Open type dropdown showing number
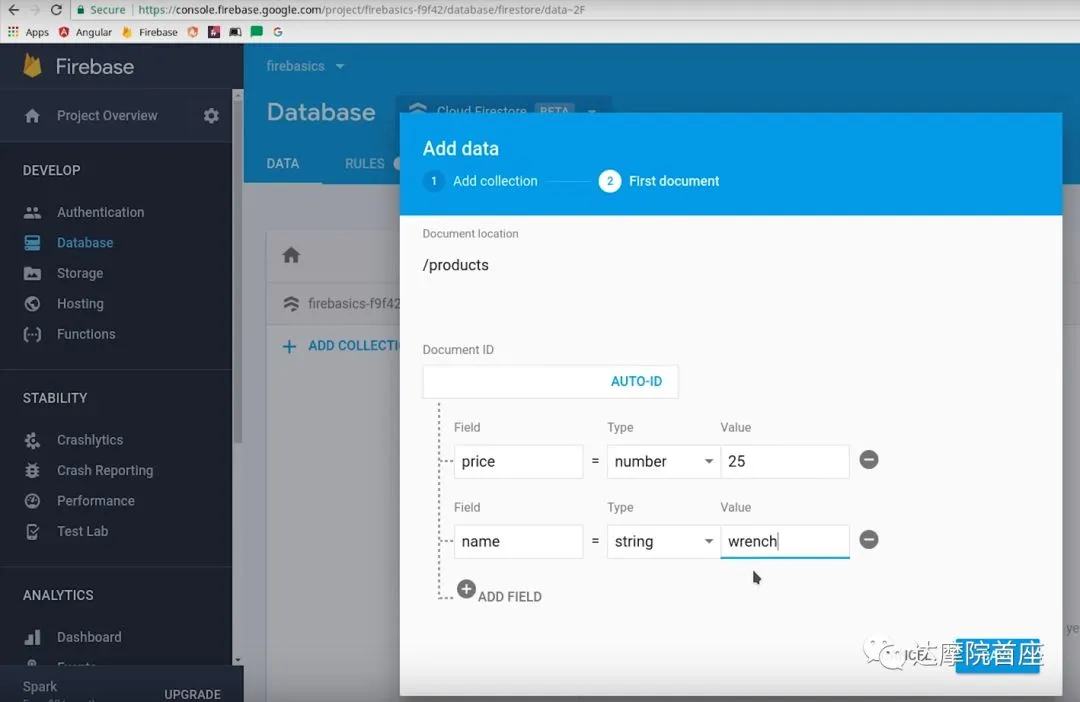The height and width of the screenshot is (702, 1080). 663,462
